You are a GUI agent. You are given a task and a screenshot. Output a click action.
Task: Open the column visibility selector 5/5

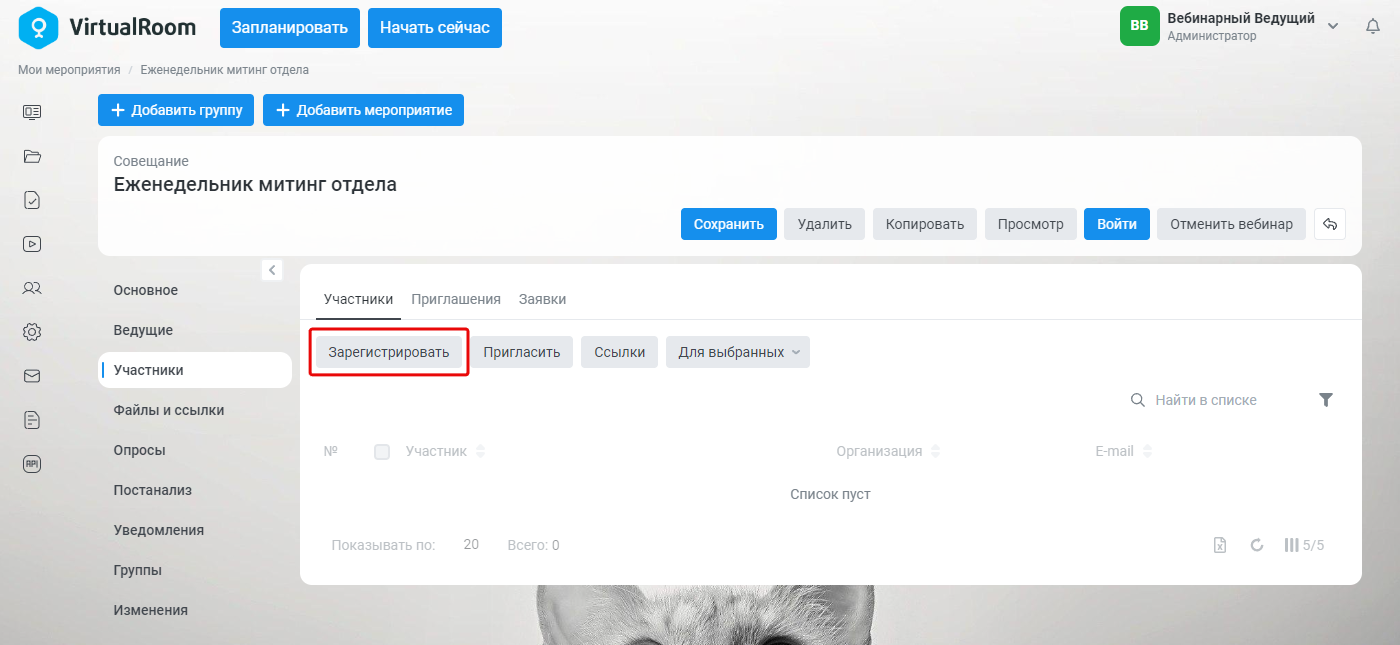(x=1305, y=545)
